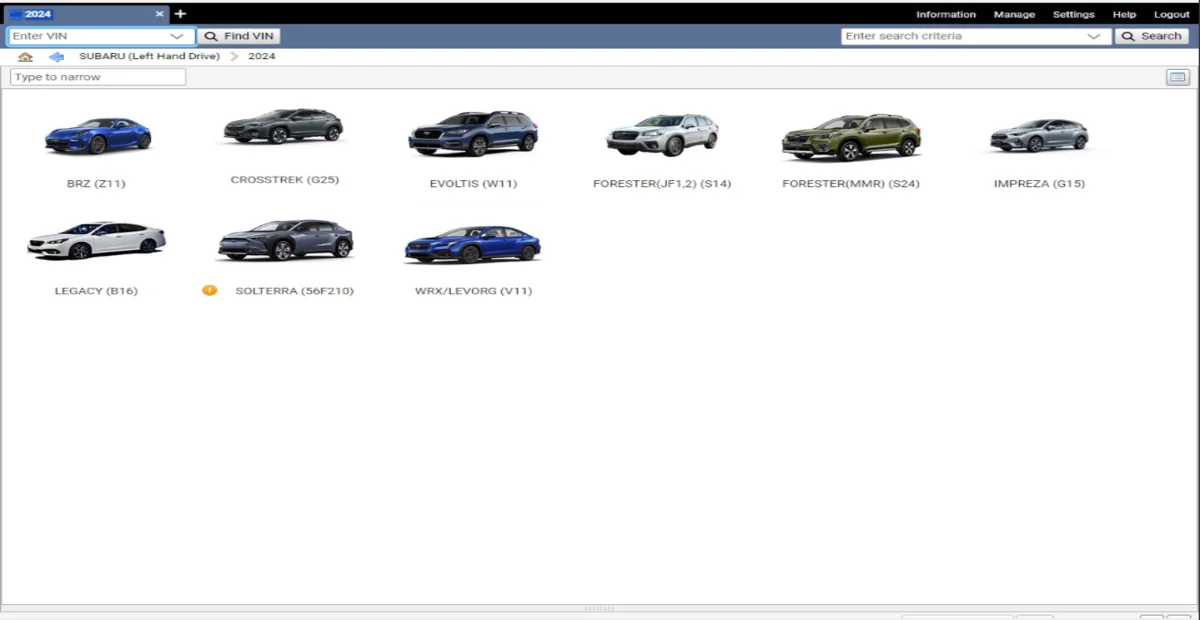Screen dimensions: 1200x620
Task: Open the Help menu
Action: (x=1124, y=15)
